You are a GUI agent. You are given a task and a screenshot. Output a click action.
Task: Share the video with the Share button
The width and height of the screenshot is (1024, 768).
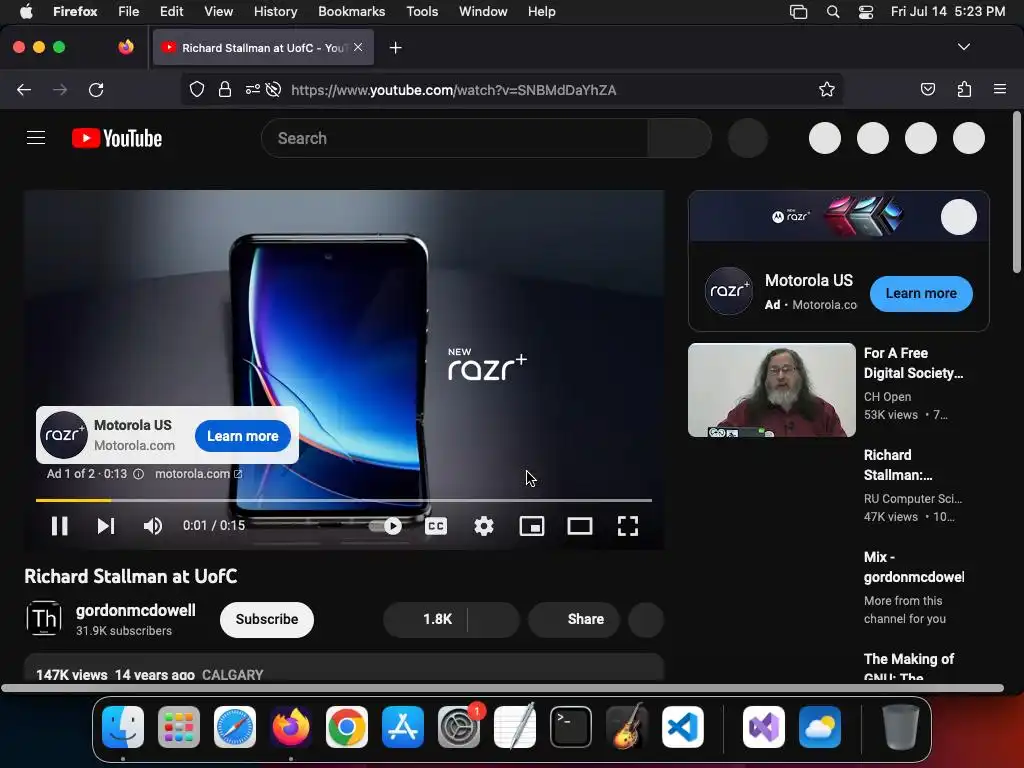tap(573, 619)
